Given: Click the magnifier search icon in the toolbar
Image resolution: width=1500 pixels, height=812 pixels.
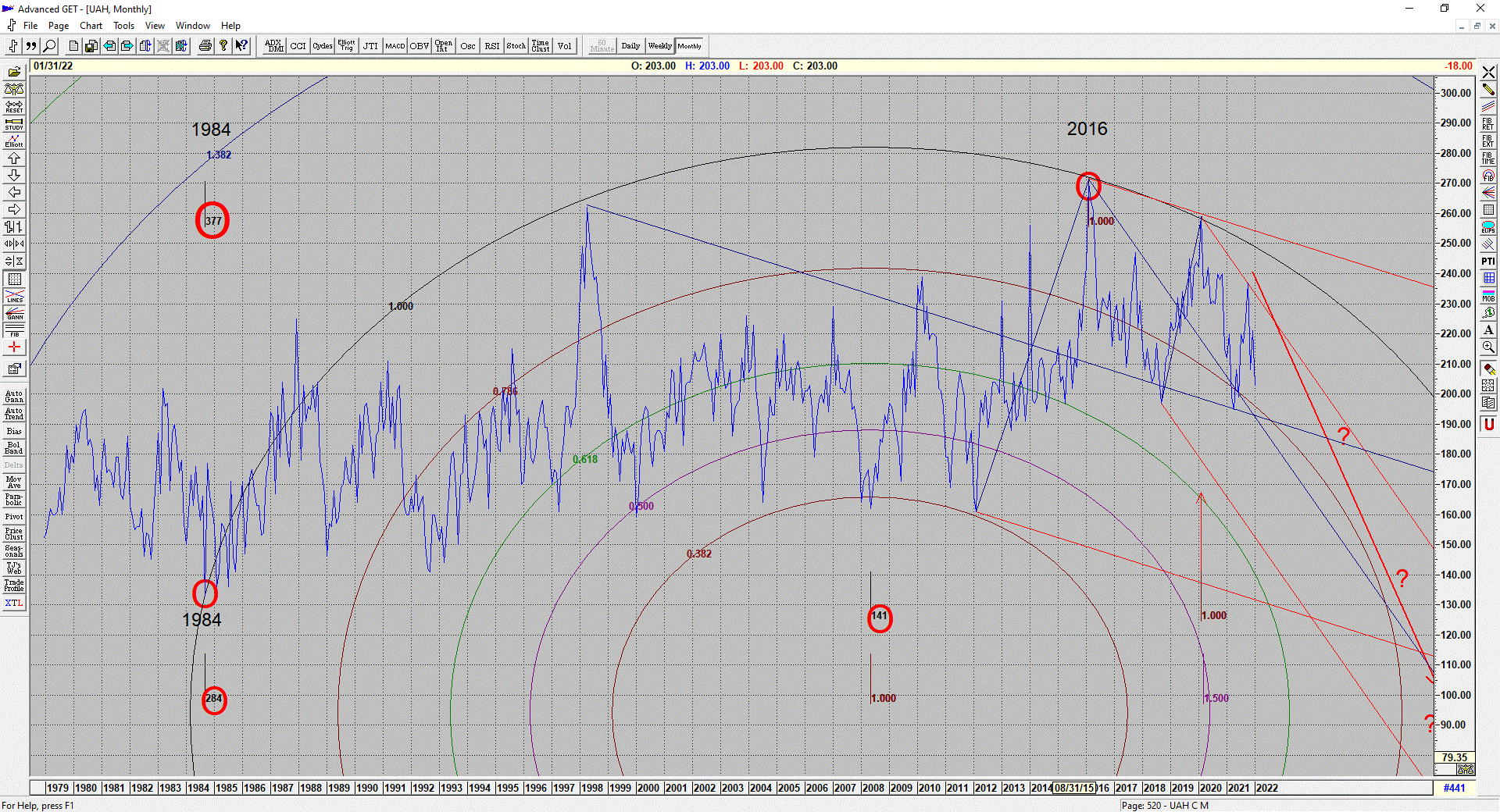Looking at the screenshot, I should (49, 46).
